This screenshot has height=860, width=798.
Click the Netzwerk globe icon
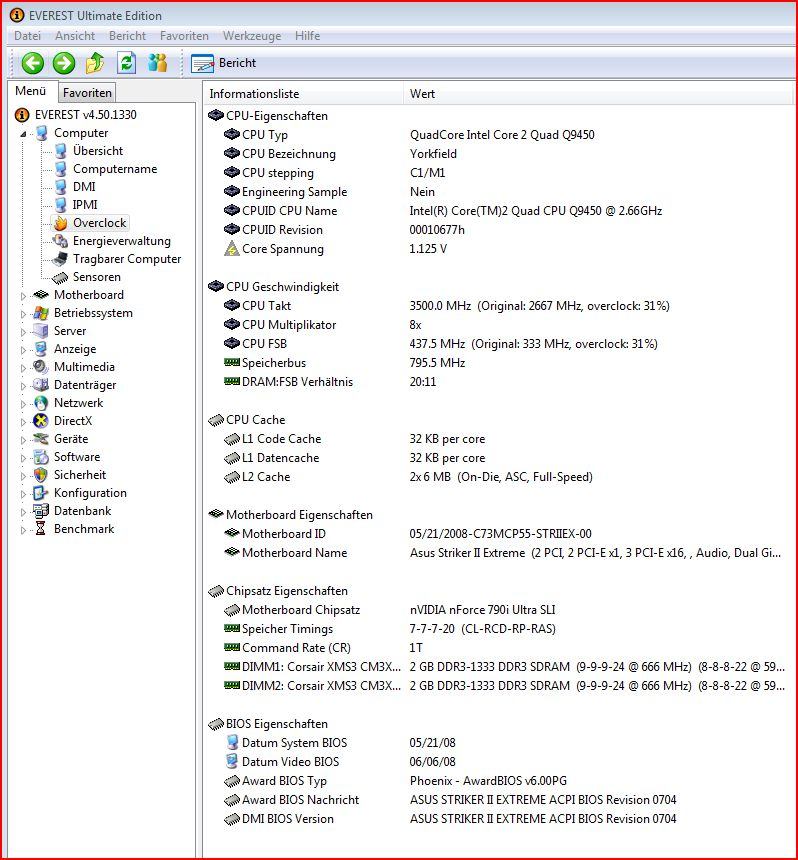point(41,403)
